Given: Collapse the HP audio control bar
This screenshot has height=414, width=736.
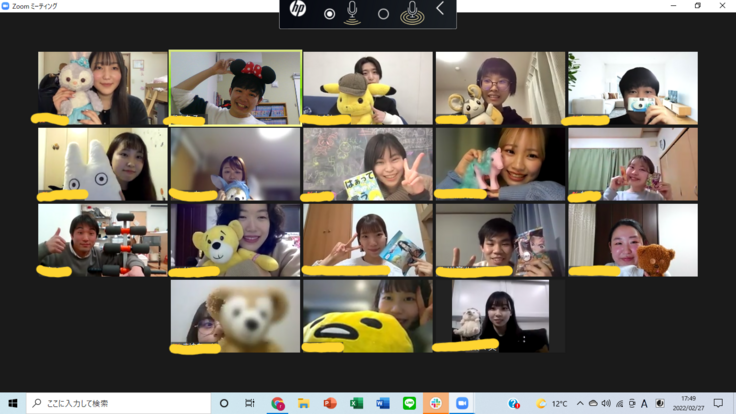Looking at the screenshot, I should (x=440, y=10).
